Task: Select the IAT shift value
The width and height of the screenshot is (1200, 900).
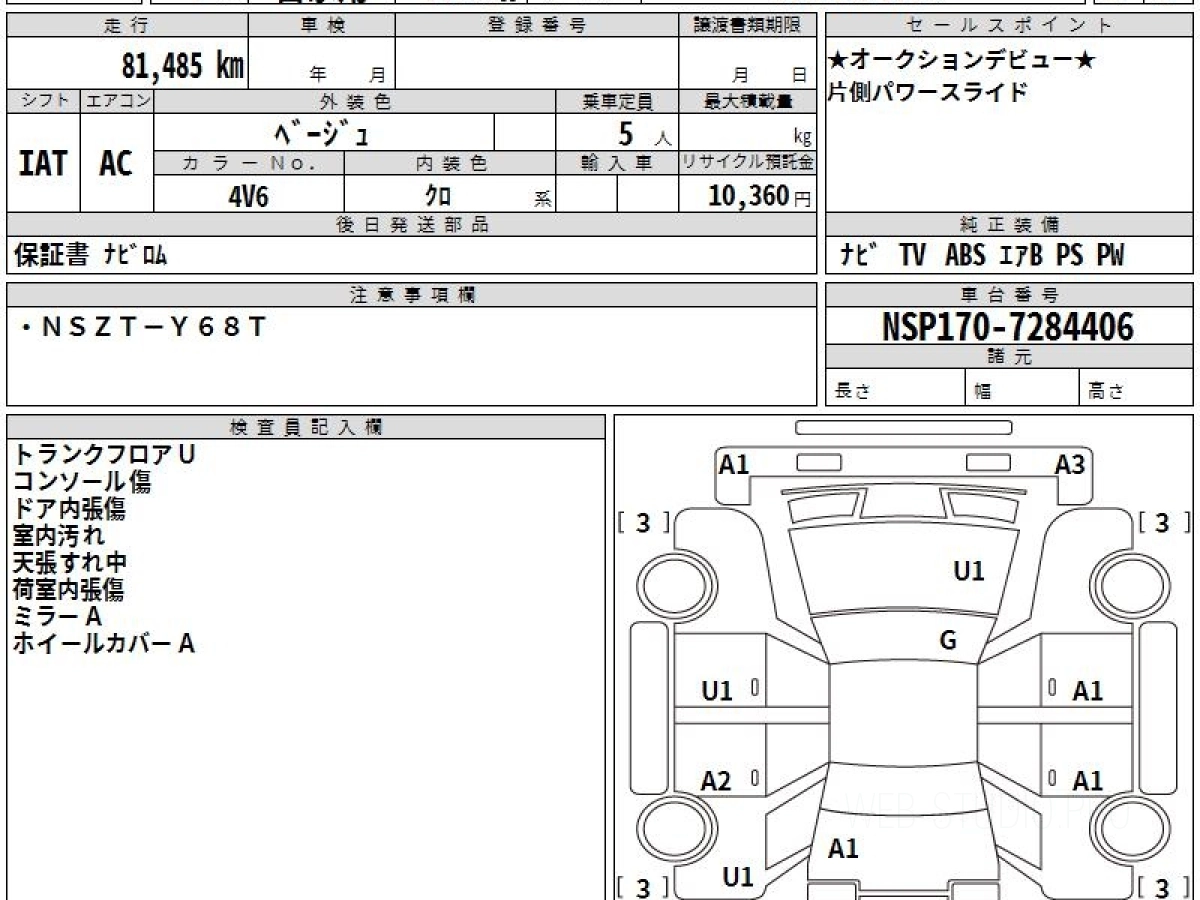Action: coord(43,164)
